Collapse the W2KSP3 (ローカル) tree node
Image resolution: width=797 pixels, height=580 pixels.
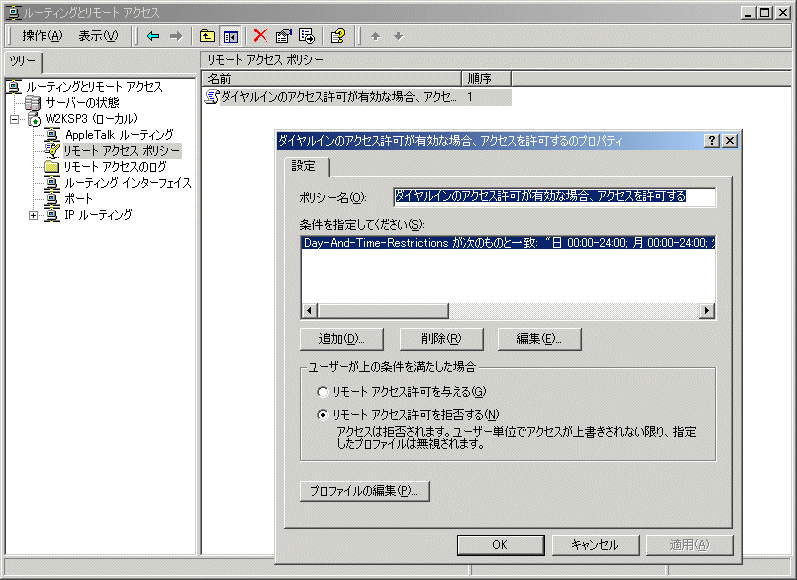pyautogui.click(x=15, y=119)
